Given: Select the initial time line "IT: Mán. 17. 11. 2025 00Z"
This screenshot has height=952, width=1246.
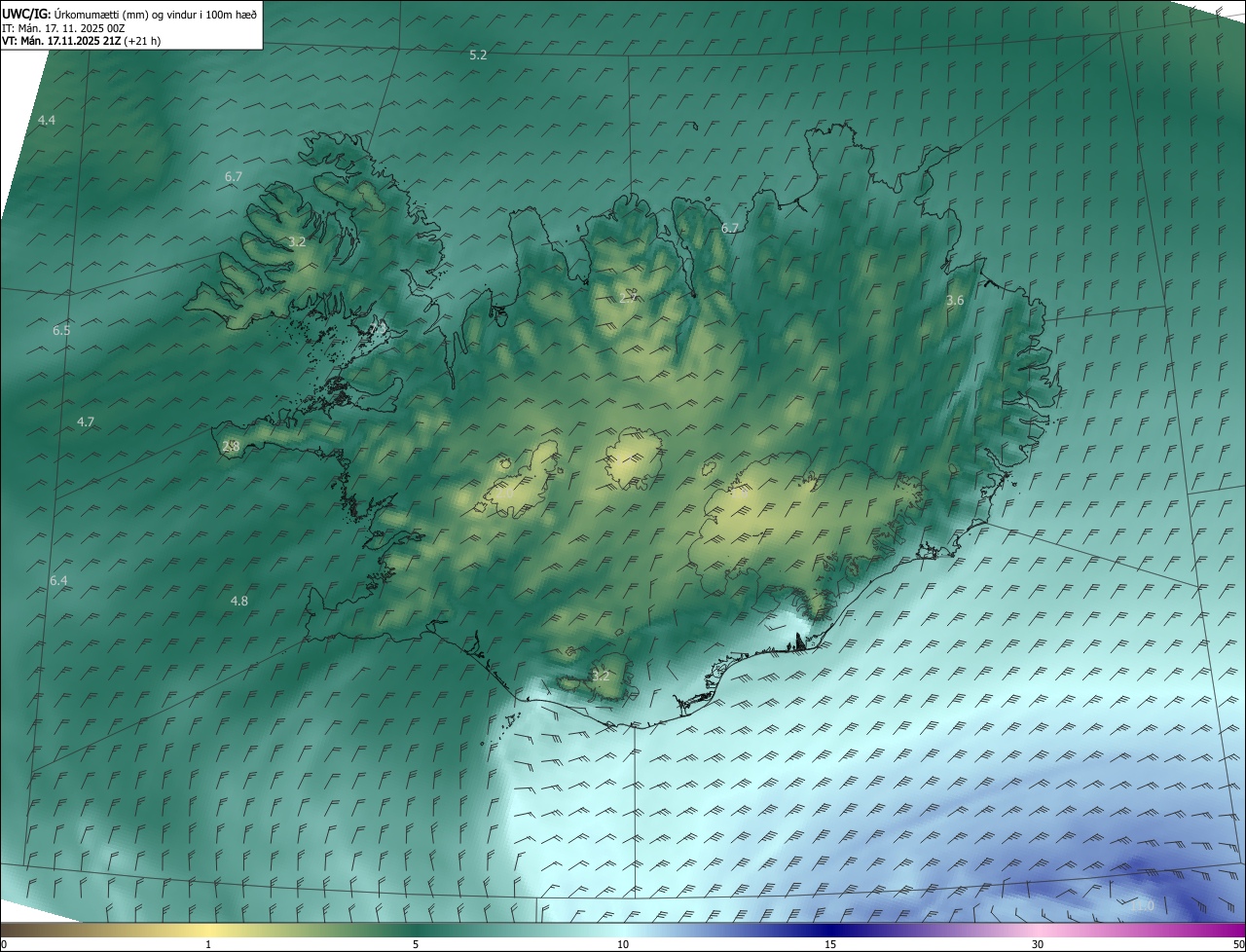Looking at the screenshot, I should [x=63, y=28].
